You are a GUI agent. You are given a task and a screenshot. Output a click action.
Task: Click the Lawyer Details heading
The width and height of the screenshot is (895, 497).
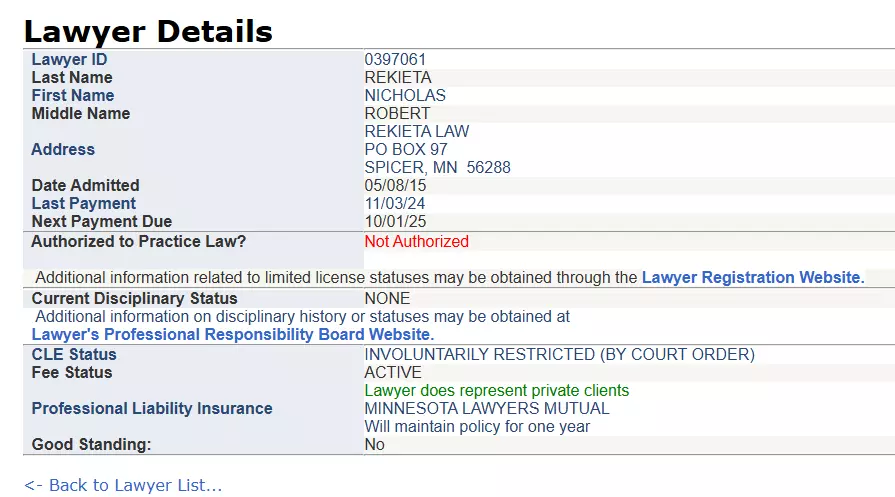(148, 31)
